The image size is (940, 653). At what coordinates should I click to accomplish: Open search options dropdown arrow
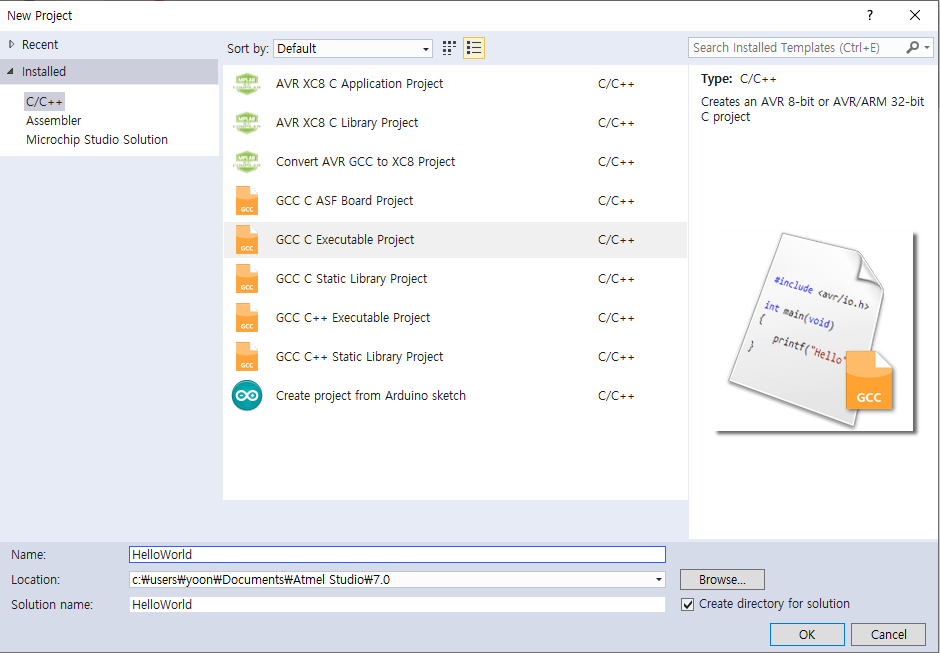tap(927, 47)
